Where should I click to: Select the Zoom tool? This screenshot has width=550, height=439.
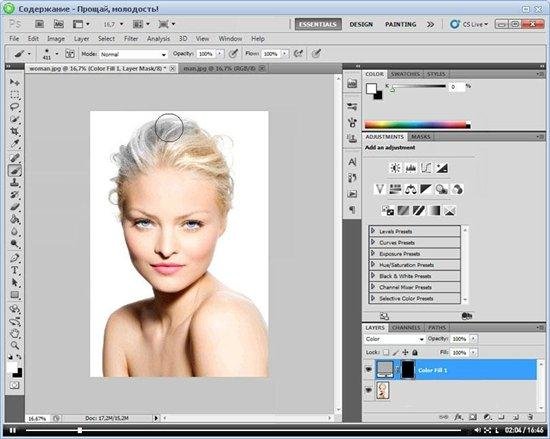pos(14,345)
